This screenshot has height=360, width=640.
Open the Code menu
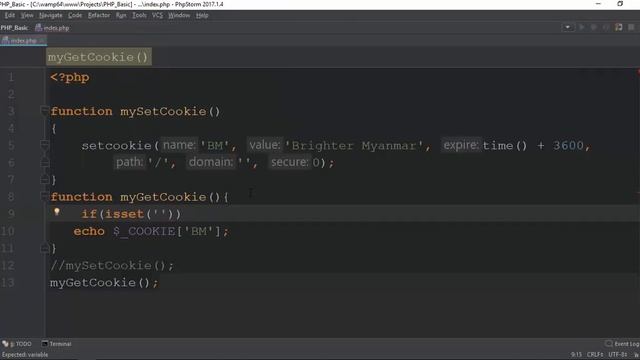point(75,15)
